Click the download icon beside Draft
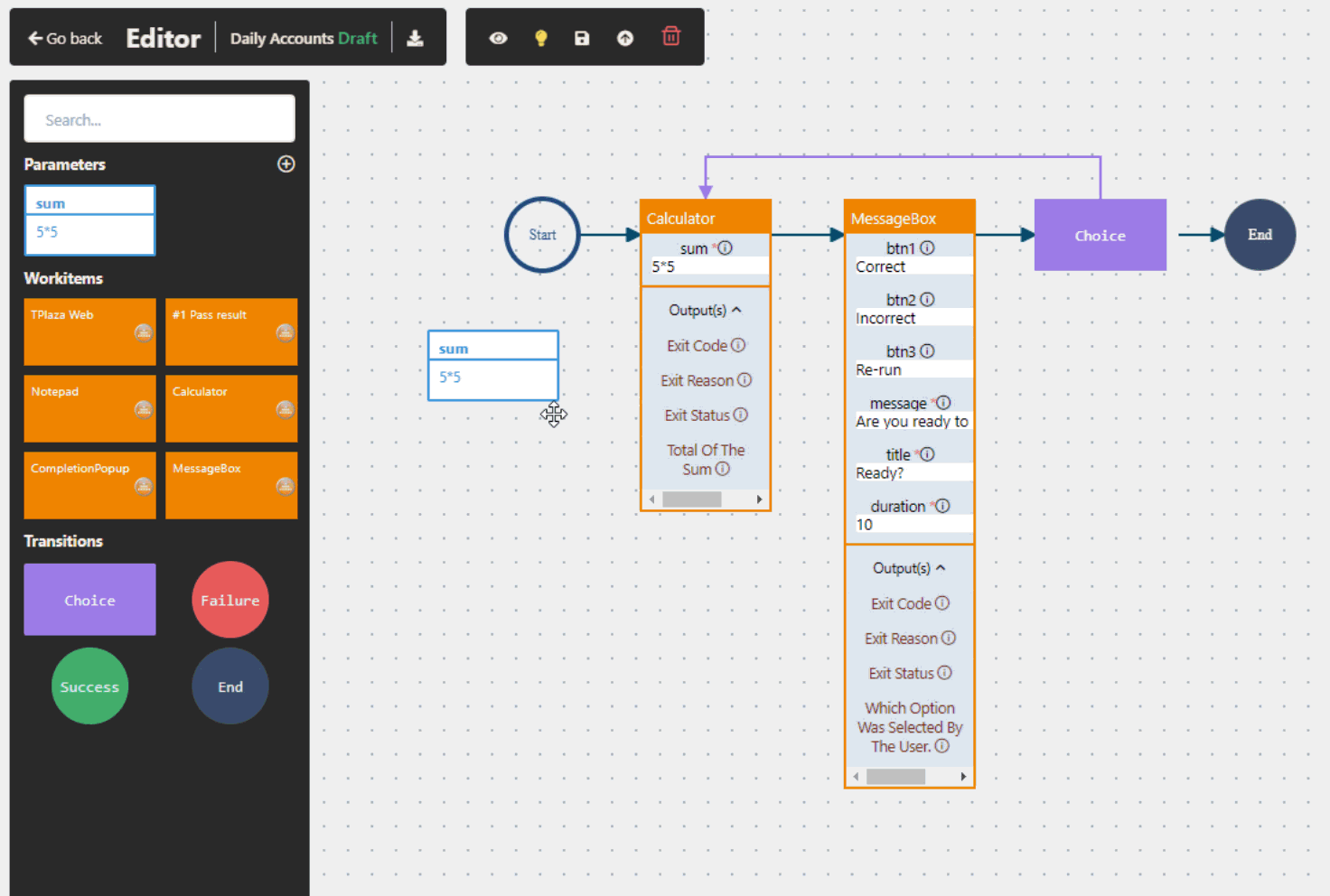The height and width of the screenshot is (896, 1330). tap(415, 38)
